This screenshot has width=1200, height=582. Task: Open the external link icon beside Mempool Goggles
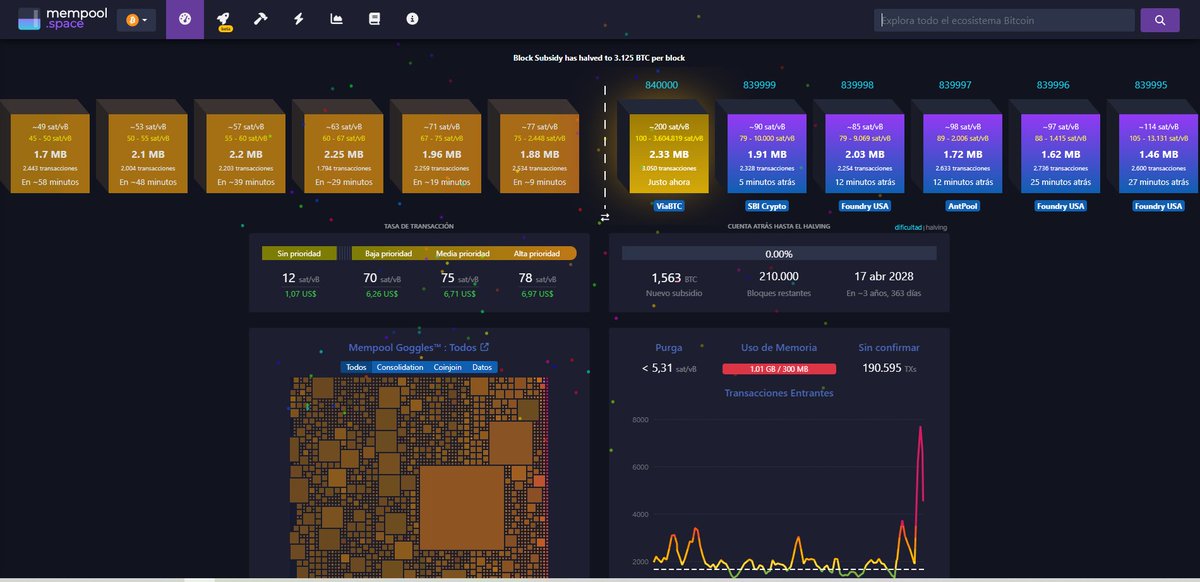pos(485,348)
